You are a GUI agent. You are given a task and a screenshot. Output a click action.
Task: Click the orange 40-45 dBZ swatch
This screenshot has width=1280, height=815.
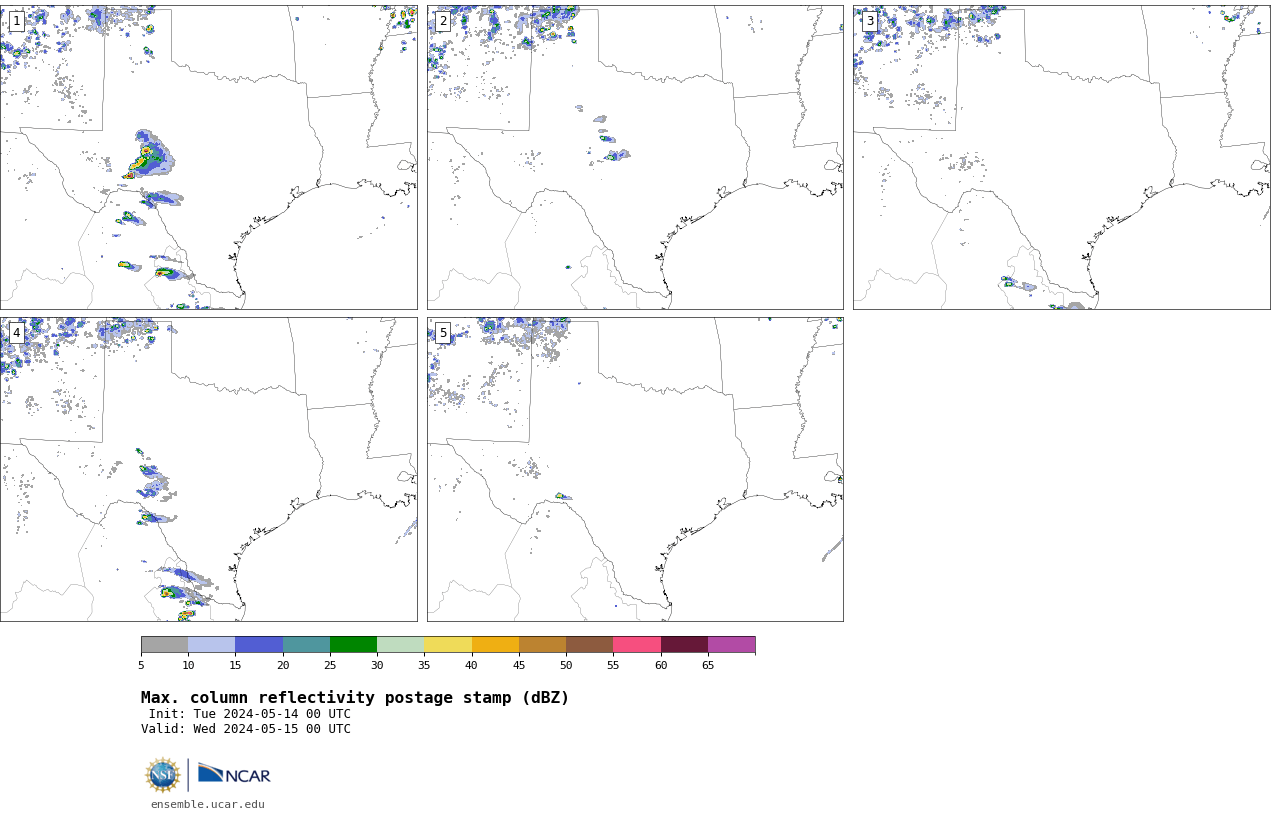[x=495, y=644]
